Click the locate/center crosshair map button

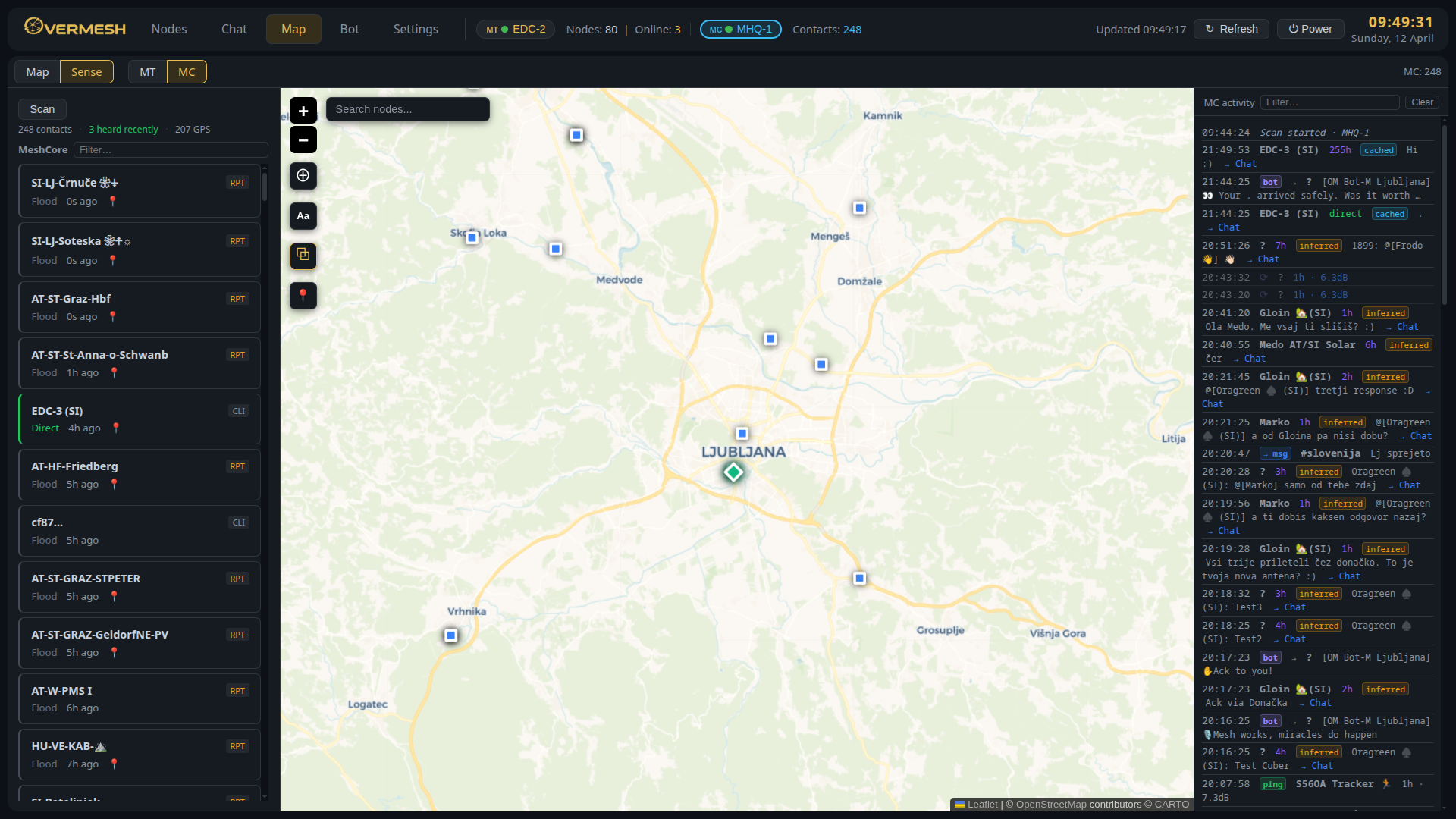303,176
